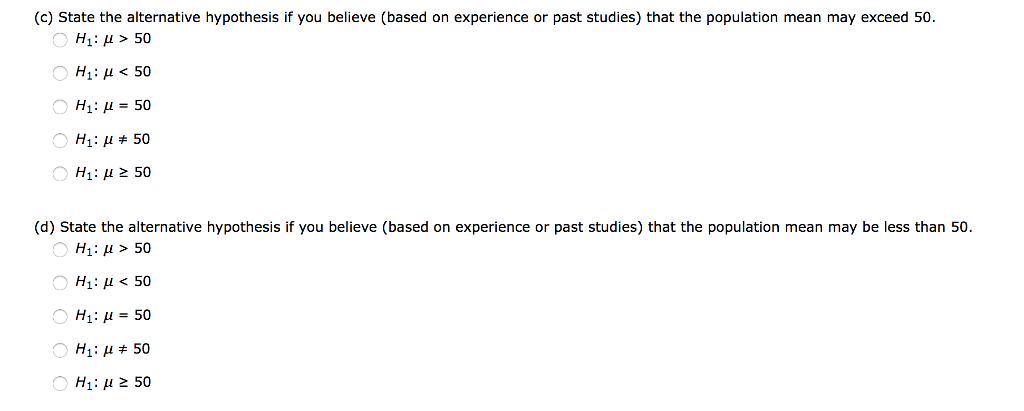
Task: Select H1: μ > 50 in part (d)
Action: (60, 250)
